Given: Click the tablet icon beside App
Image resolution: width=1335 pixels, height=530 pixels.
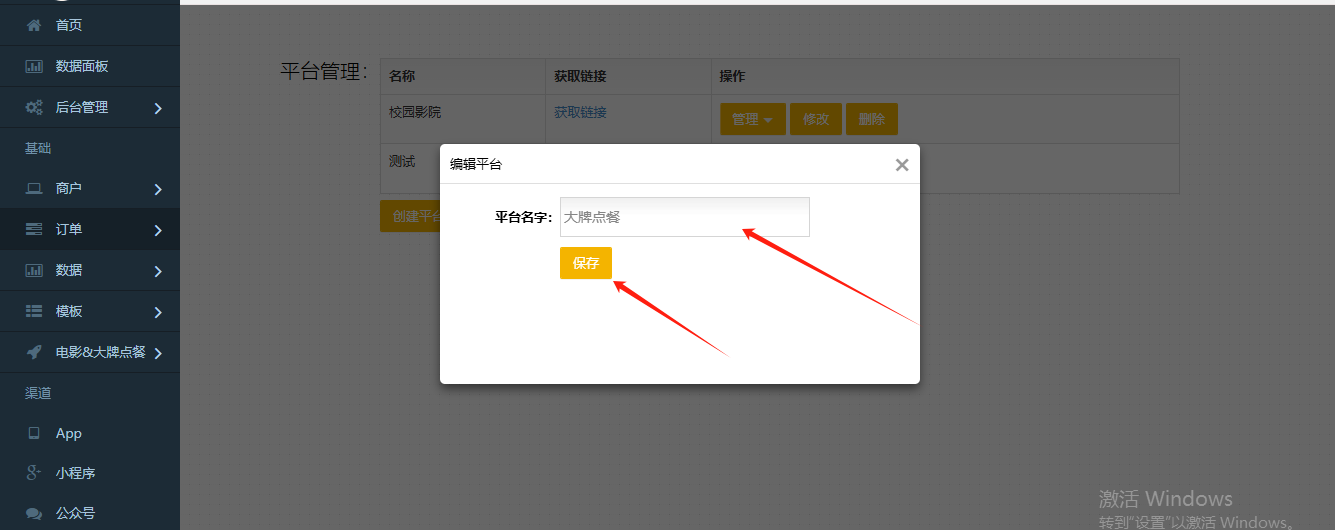Looking at the screenshot, I should [x=34, y=433].
